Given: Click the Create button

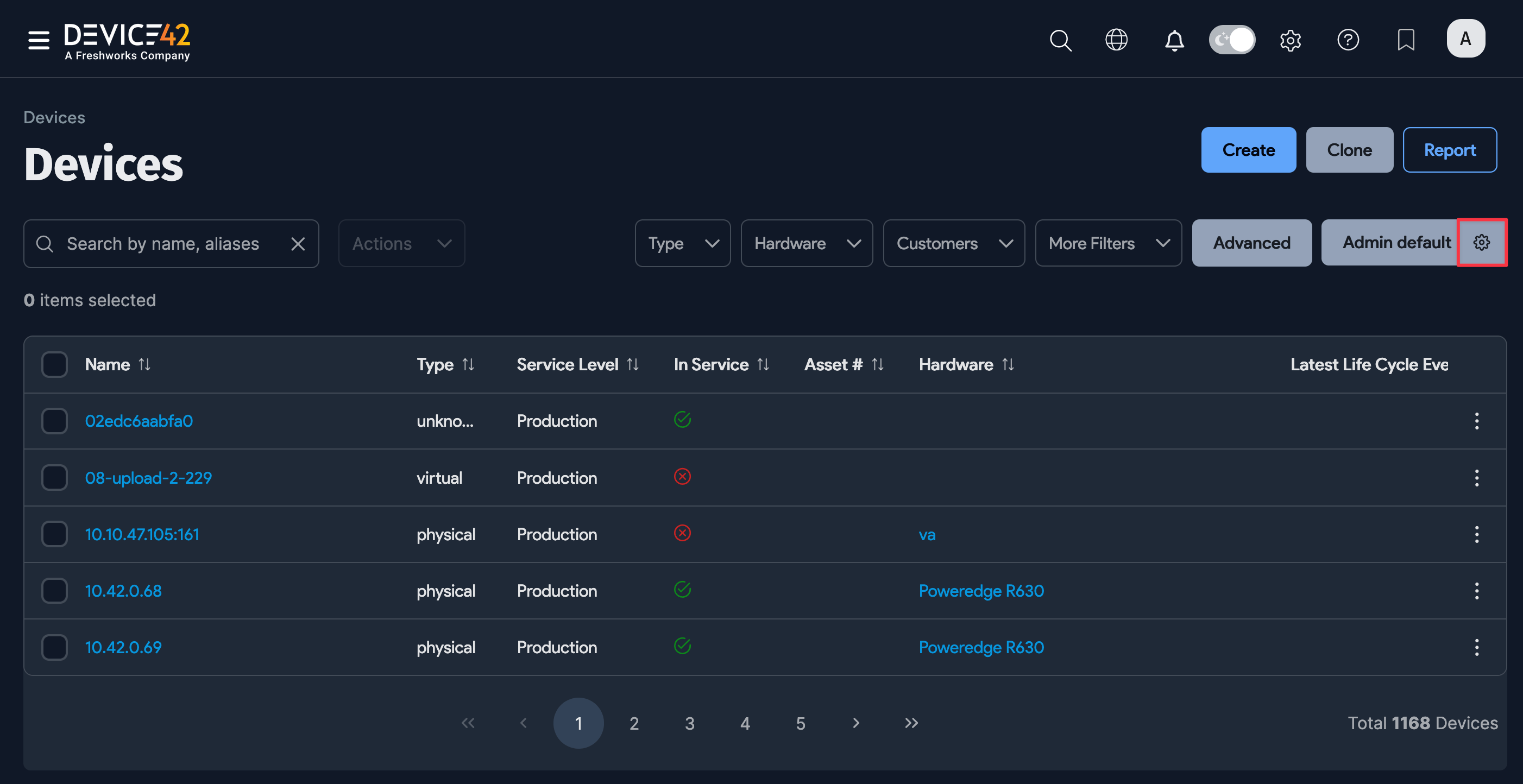Looking at the screenshot, I should 1248,149.
